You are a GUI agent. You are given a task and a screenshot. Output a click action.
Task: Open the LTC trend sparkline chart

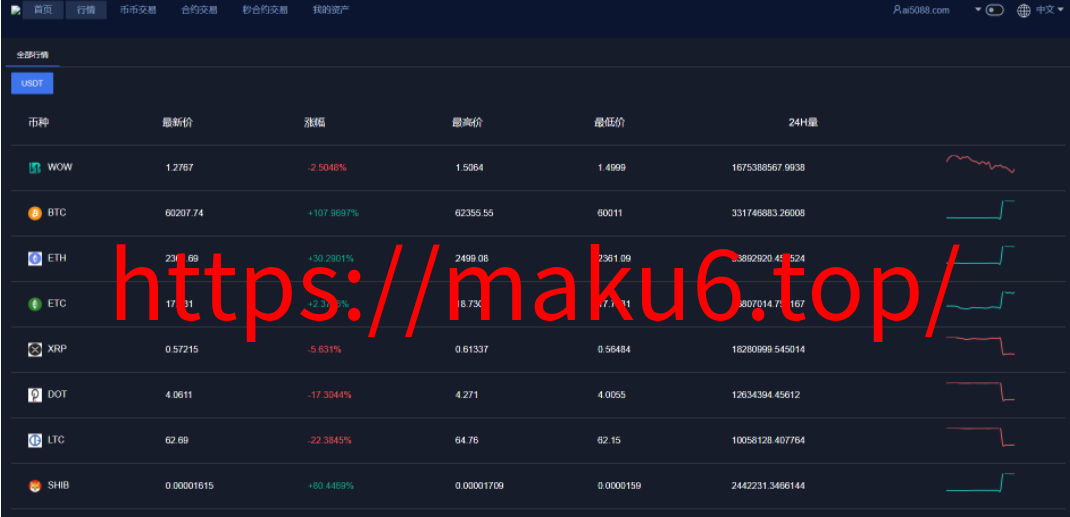coord(981,437)
